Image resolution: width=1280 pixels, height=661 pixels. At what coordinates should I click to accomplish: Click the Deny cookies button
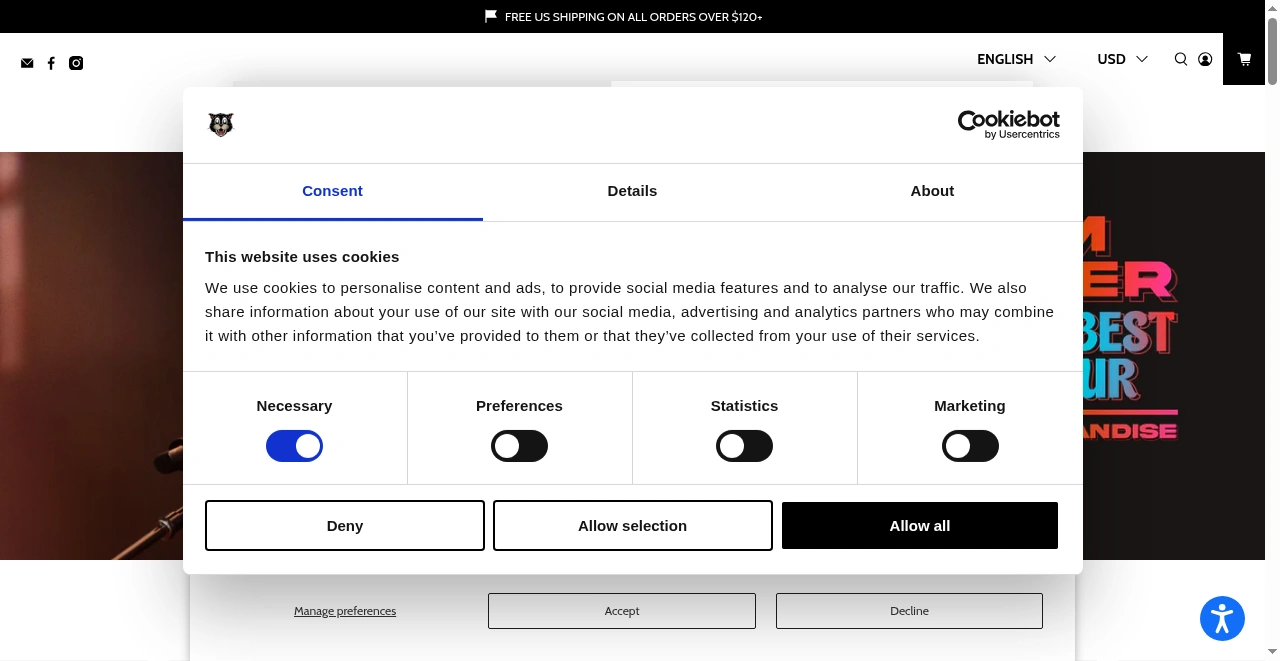[345, 526]
